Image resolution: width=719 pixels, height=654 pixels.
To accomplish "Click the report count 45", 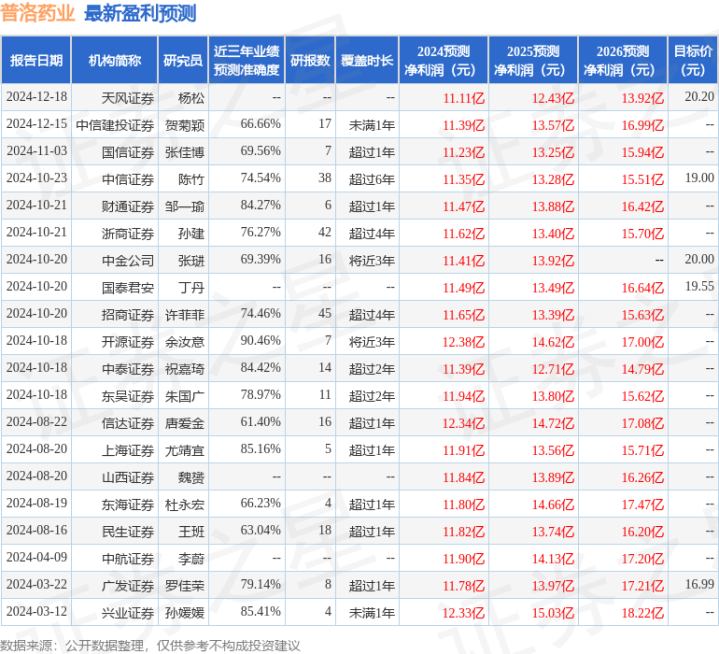I will point(325,313).
